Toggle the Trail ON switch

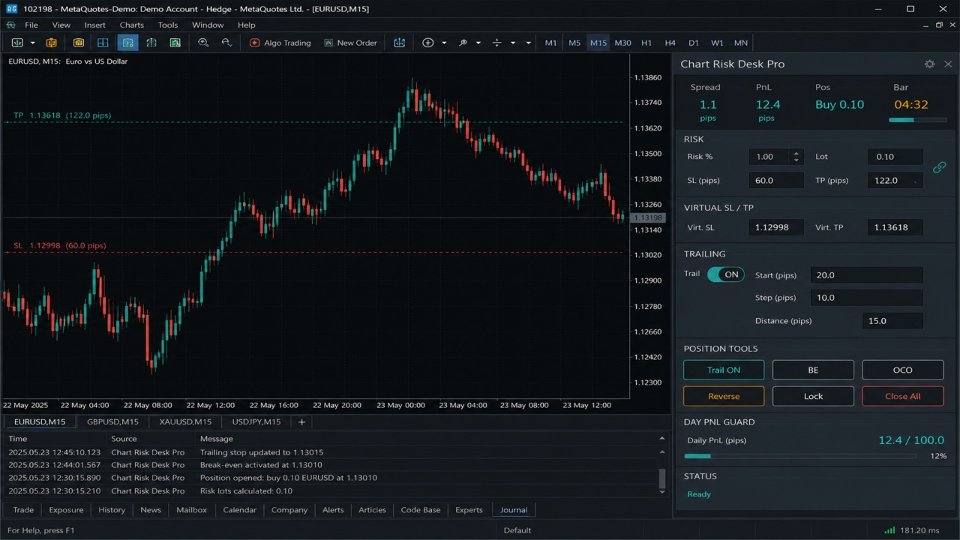726,274
